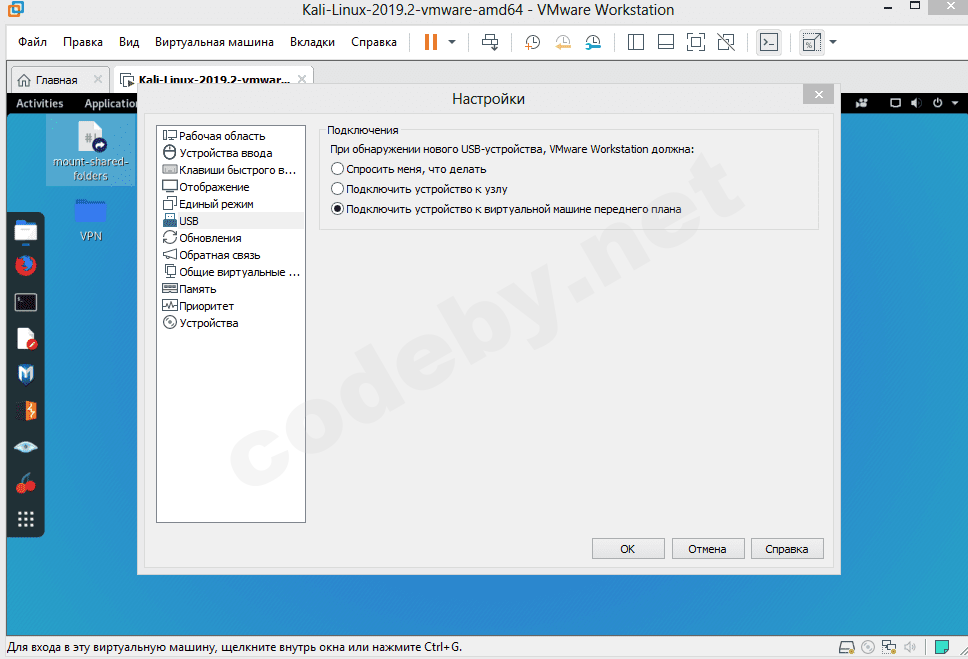
Task: Confirm settings with OK button
Action: [x=628, y=548]
